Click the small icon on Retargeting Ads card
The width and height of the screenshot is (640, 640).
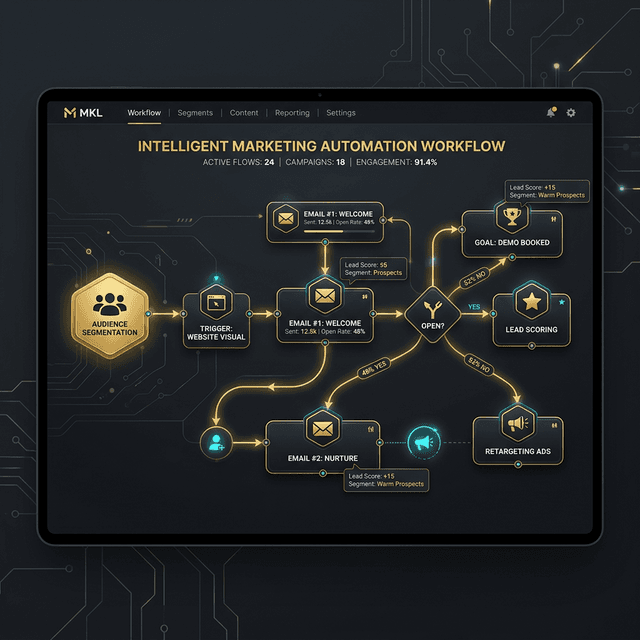(x=554, y=426)
